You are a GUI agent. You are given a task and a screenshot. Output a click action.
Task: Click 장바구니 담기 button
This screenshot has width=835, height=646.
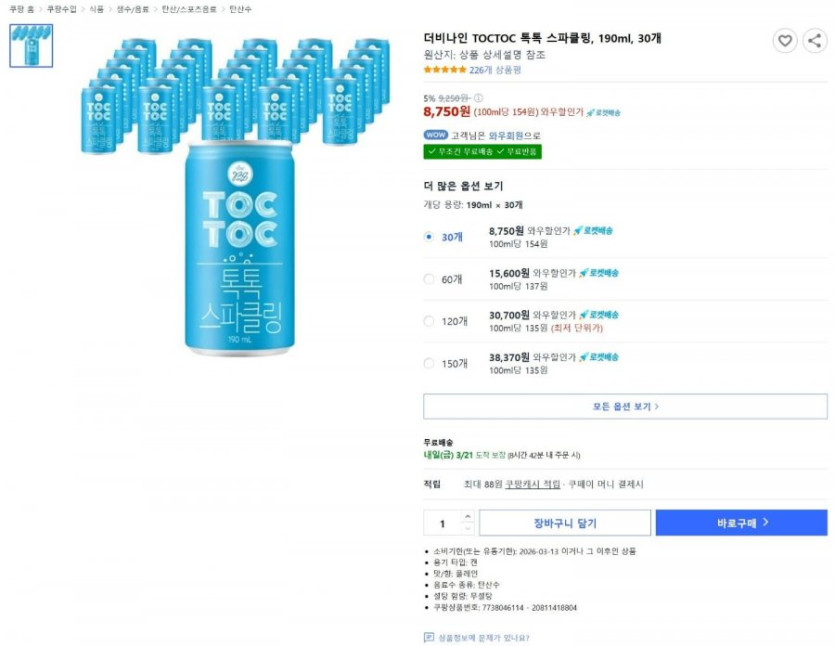pyautogui.click(x=564, y=522)
